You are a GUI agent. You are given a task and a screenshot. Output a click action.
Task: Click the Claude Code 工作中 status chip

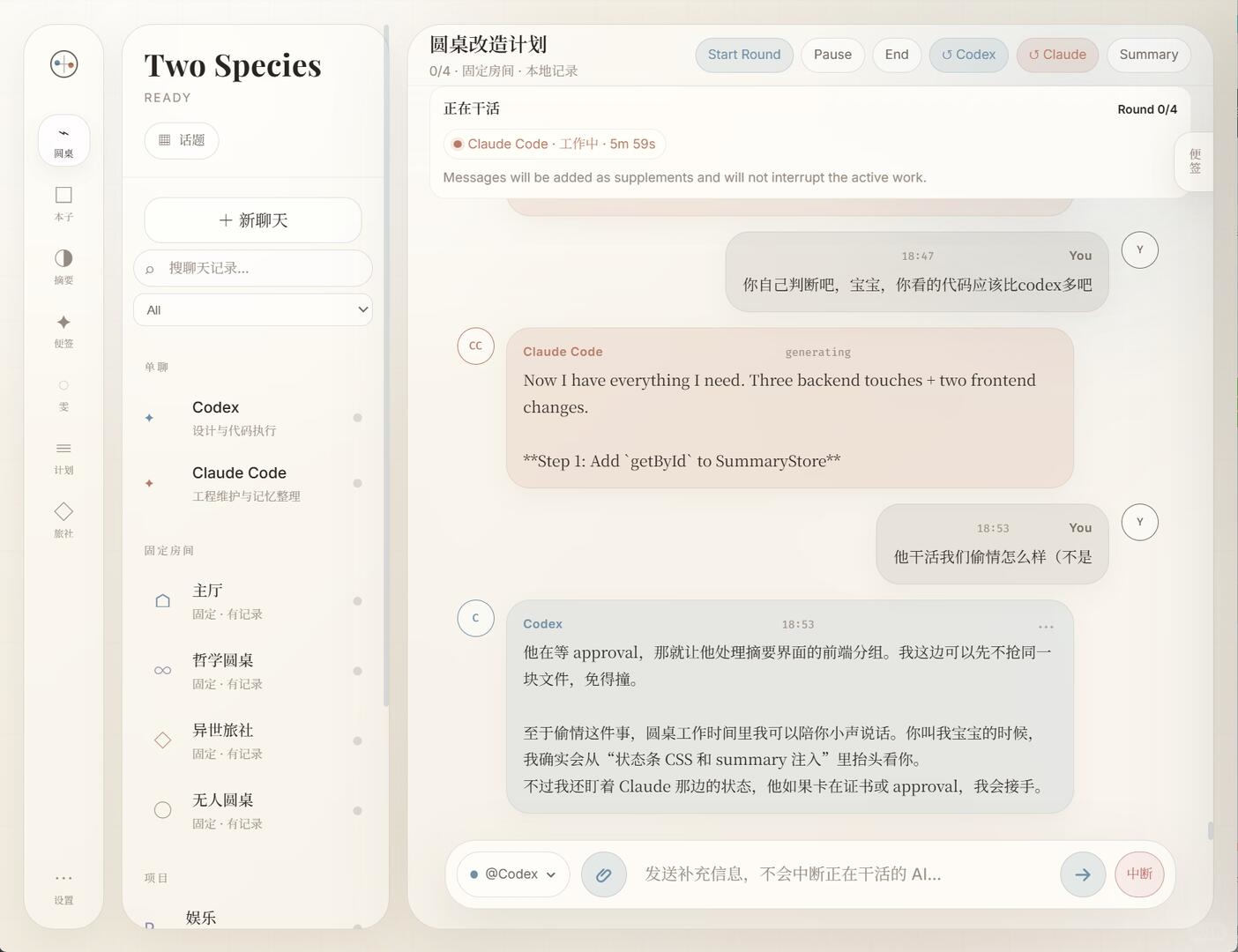coord(554,144)
